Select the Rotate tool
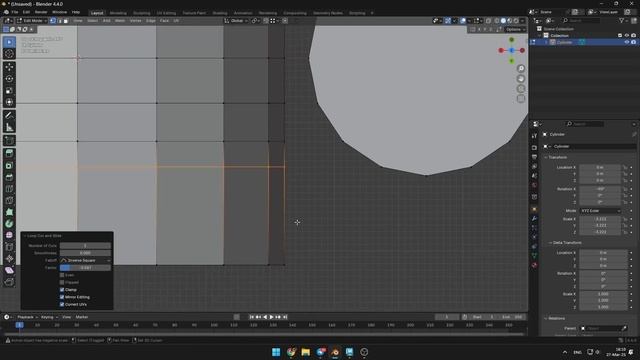 click(9, 79)
